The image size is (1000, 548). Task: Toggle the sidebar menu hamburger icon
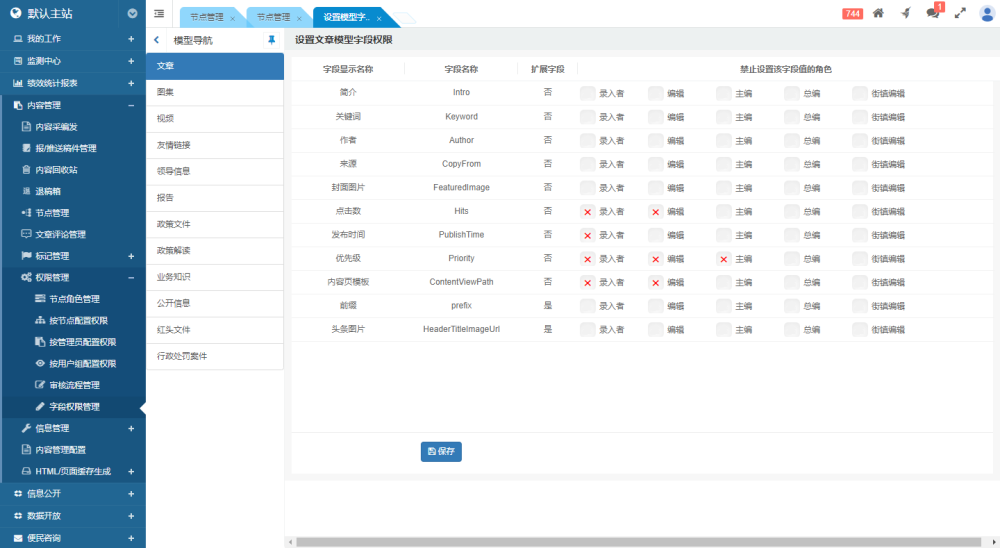pyautogui.click(x=159, y=14)
